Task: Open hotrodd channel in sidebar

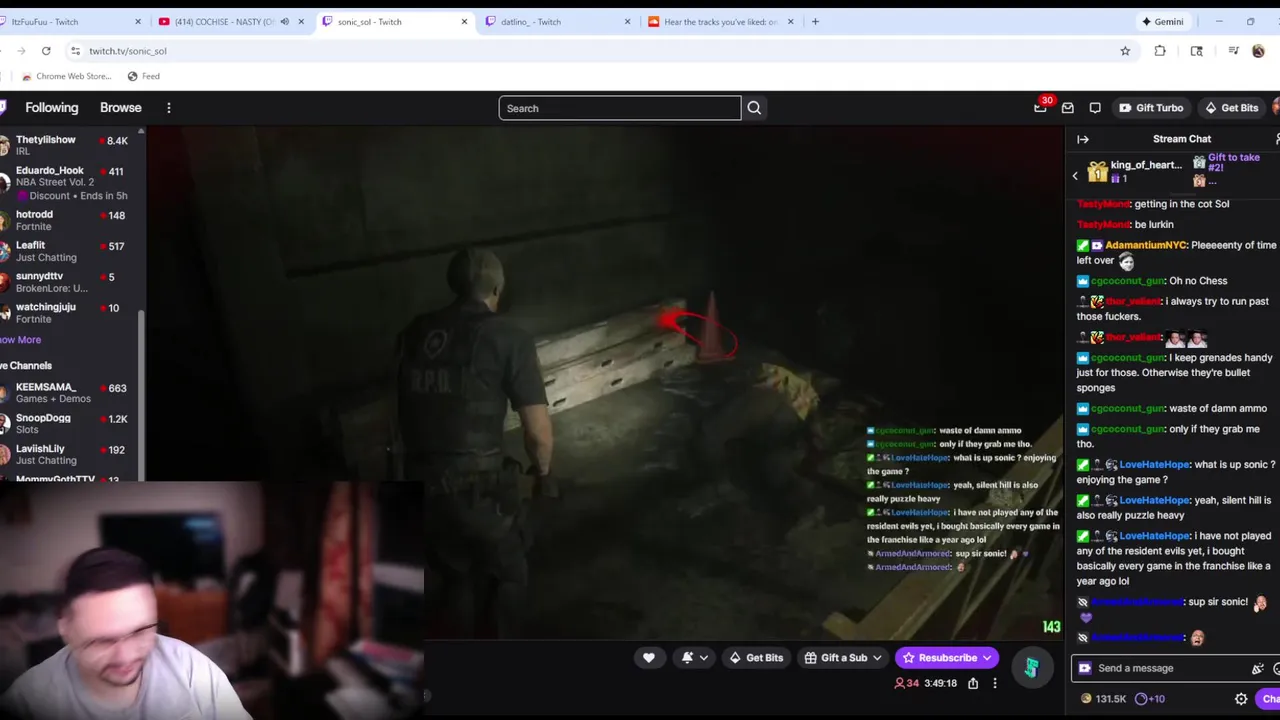Action: [x=68, y=220]
